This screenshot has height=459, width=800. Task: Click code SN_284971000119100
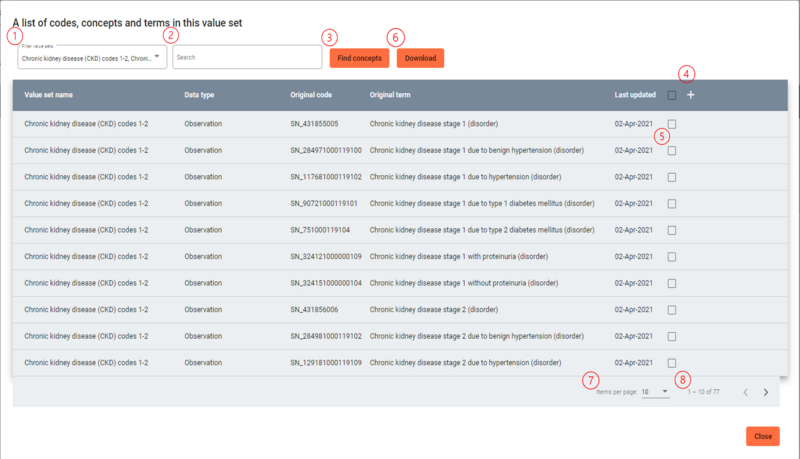[326, 150]
